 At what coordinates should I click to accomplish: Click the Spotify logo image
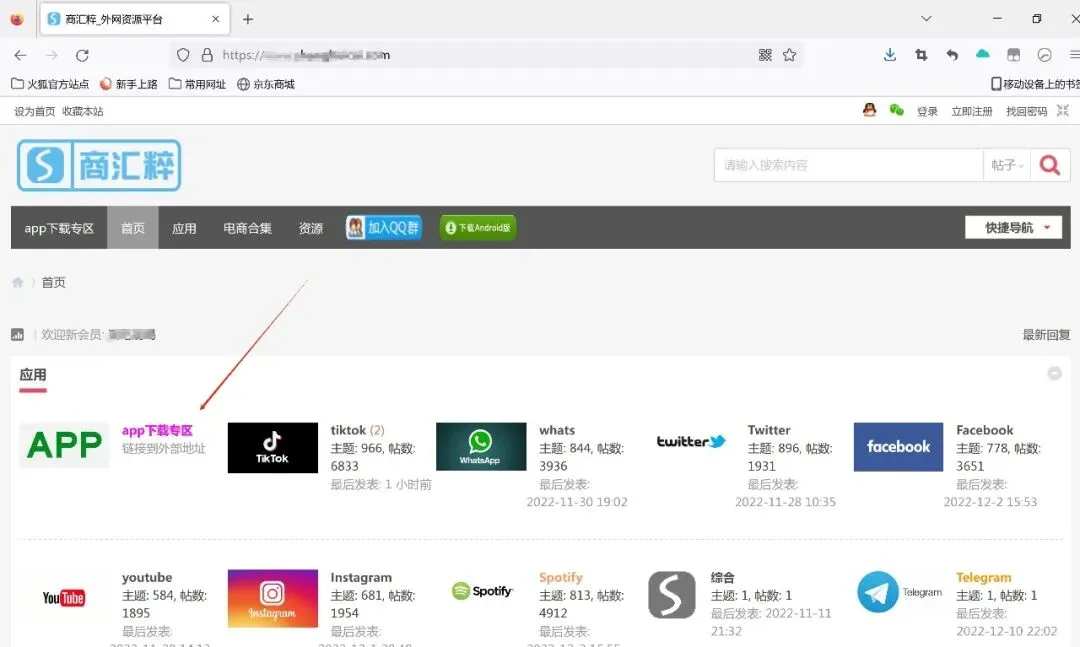(x=482, y=591)
